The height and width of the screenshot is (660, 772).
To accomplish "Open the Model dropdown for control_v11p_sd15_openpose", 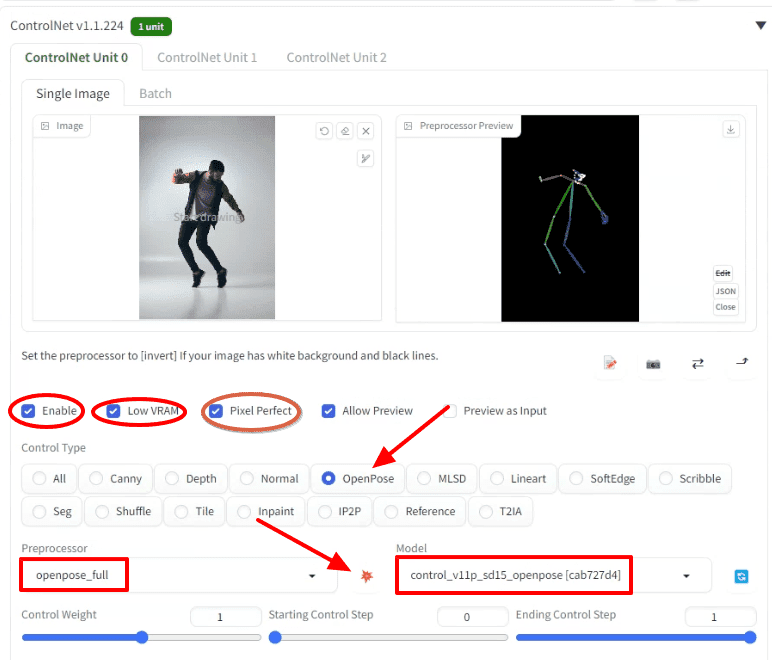I will point(553,576).
